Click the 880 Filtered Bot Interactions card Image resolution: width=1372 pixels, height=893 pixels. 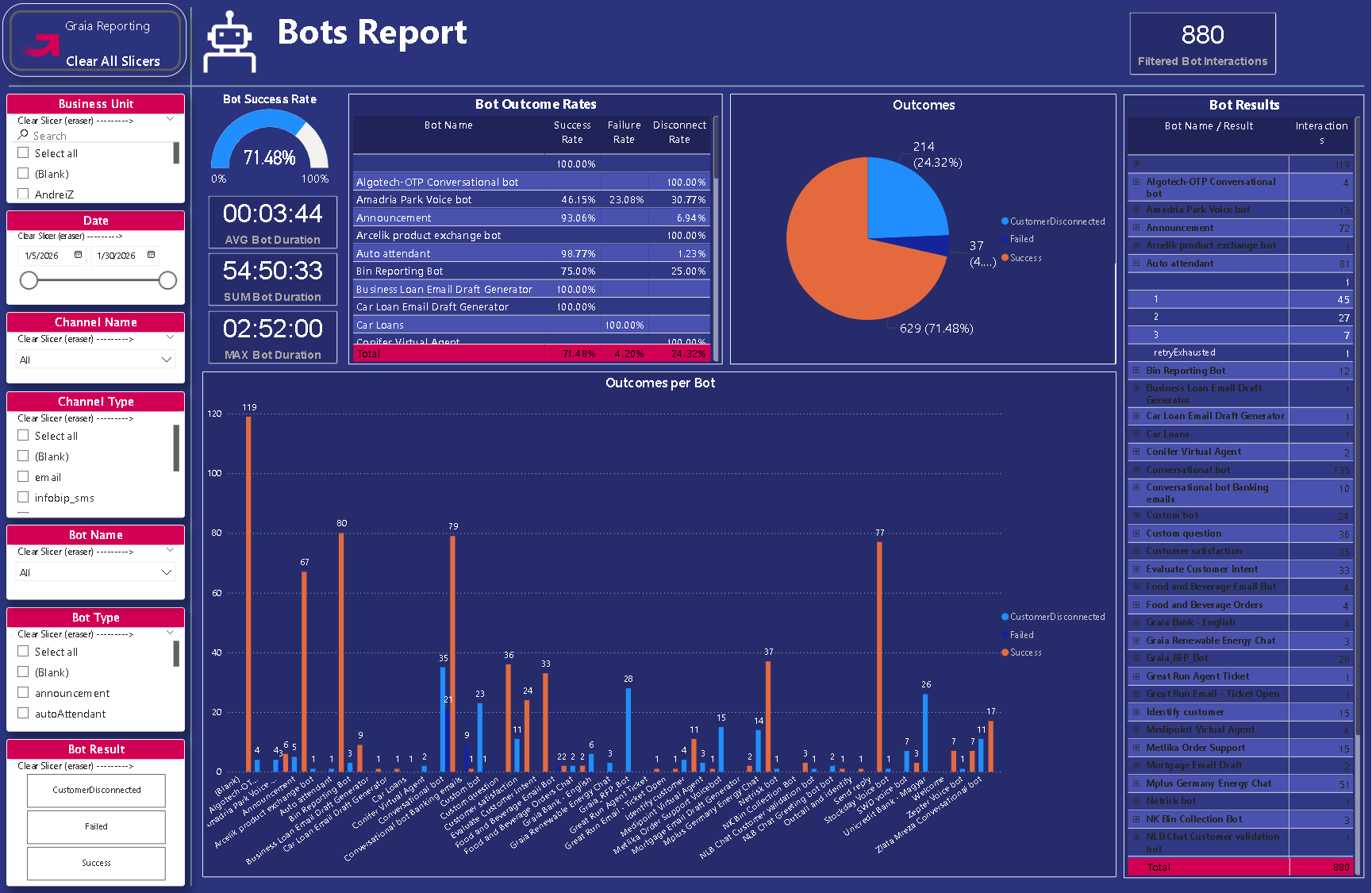tap(1202, 44)
